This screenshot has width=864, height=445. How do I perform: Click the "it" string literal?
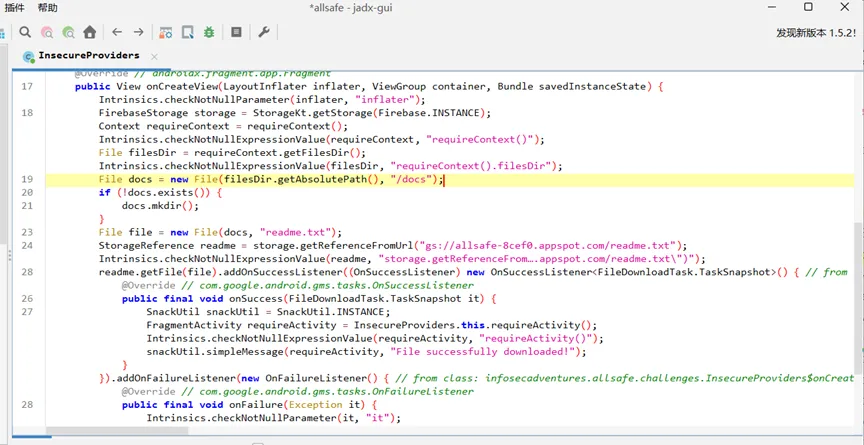click(379, 418)
